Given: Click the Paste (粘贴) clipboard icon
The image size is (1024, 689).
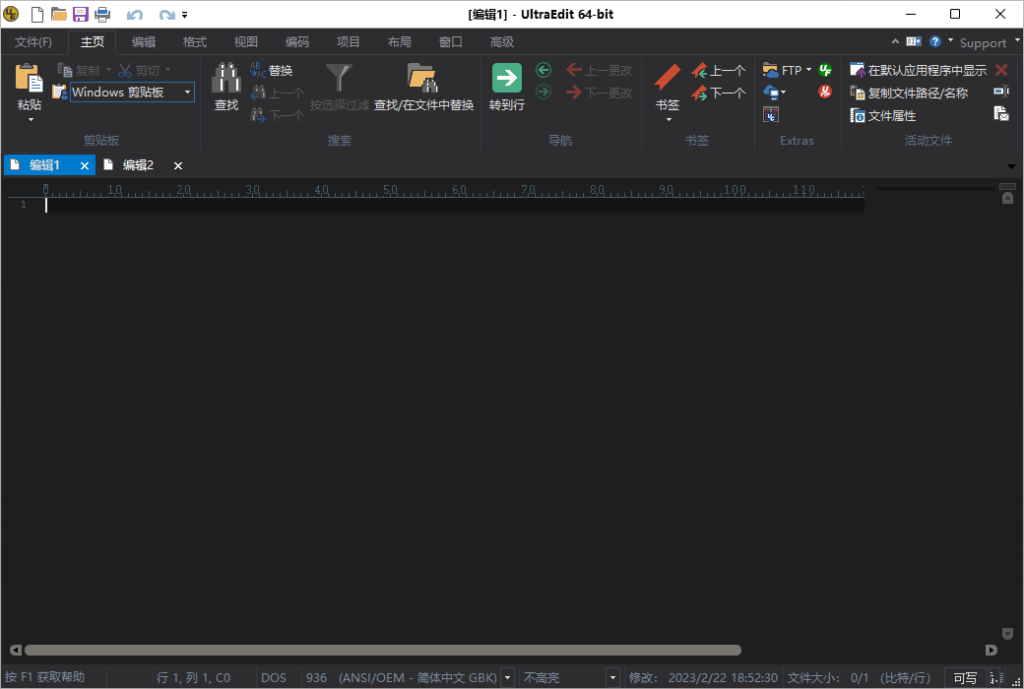Looking at the screenshot, I should pos(29,78).
